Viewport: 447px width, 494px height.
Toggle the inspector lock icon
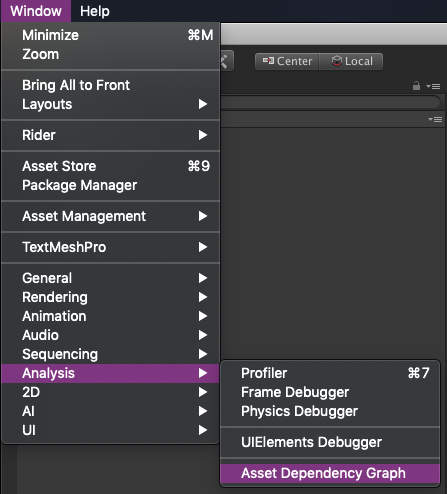pyautogui.click(x=416, y=86)
